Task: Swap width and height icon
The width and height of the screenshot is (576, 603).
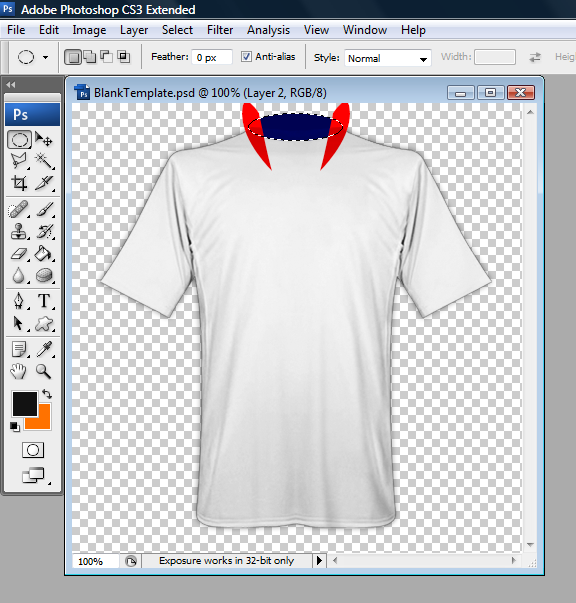Action: [535, 57]
